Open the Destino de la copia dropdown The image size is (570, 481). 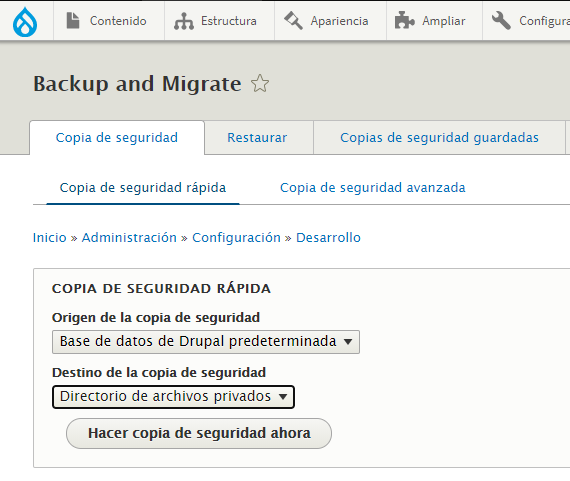point(173,397)
